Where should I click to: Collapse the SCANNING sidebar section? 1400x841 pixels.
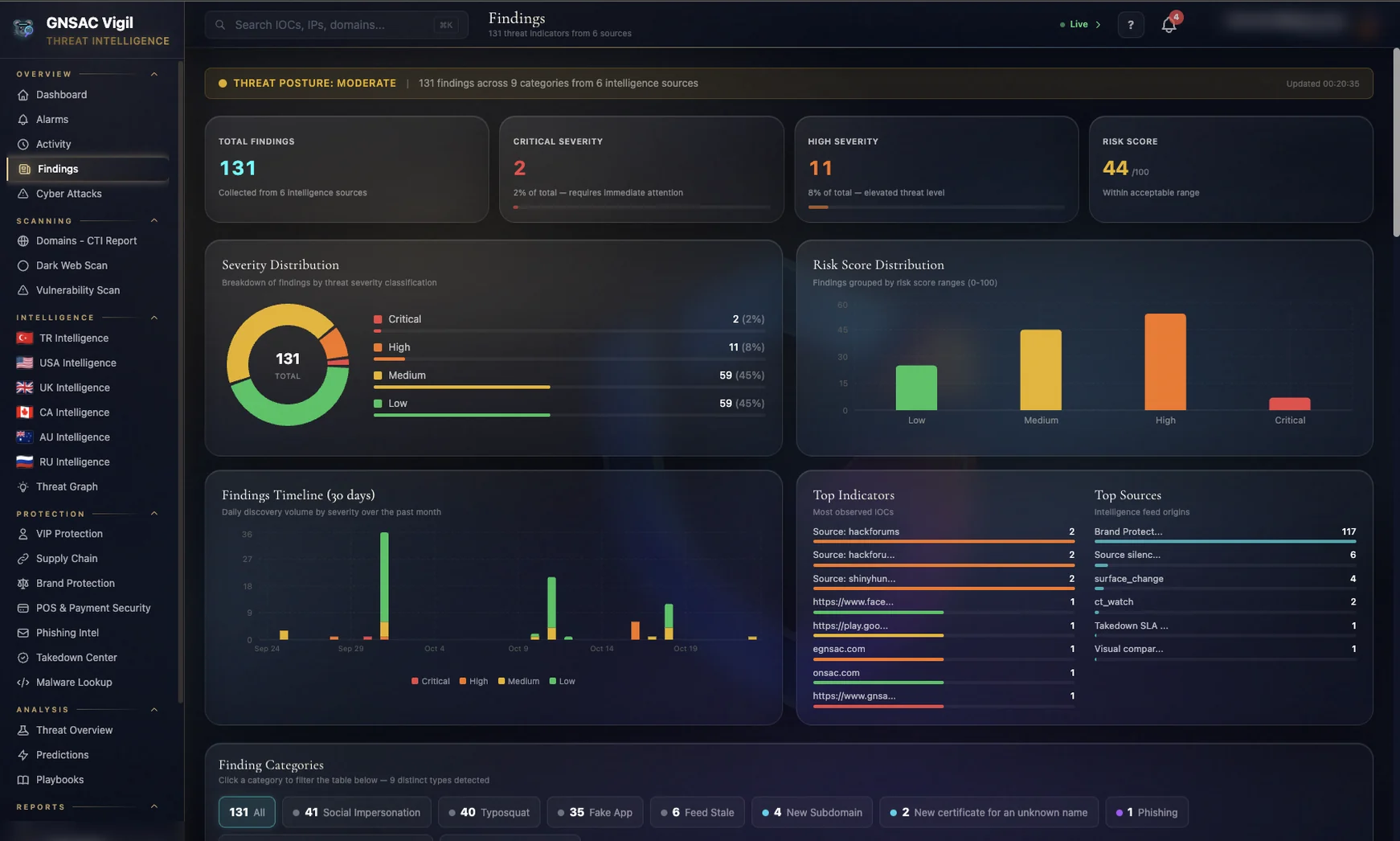[154, 220]
